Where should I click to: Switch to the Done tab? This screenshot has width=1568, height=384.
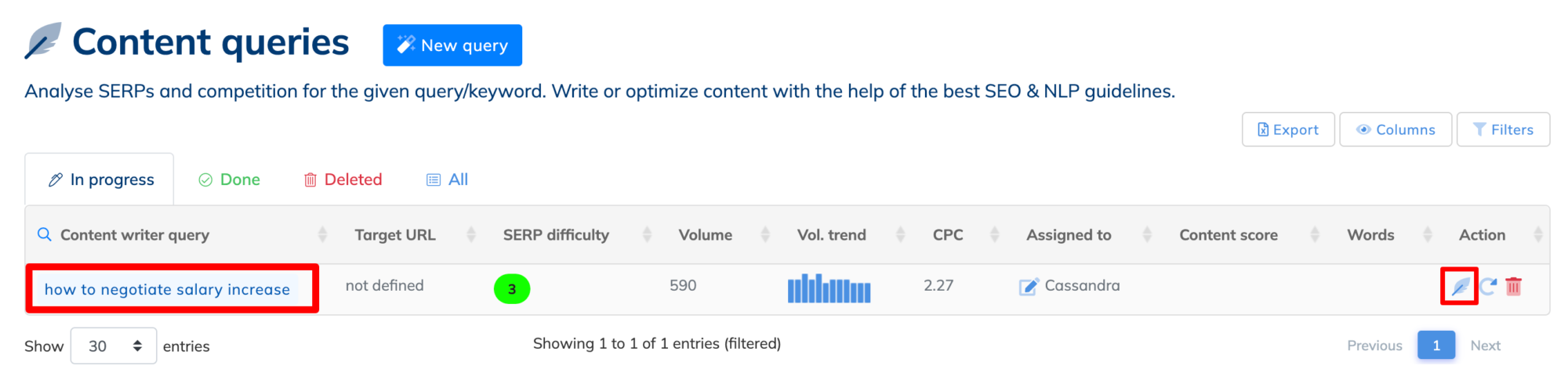pyautogui.click(x=229, y=179)
